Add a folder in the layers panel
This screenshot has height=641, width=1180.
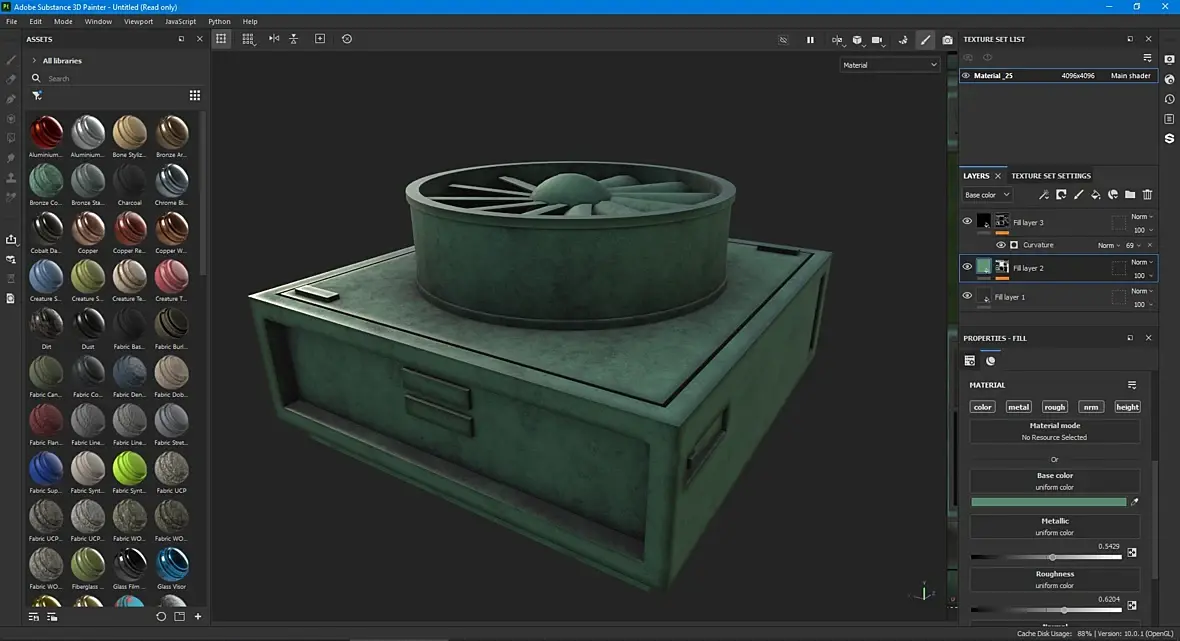pyautogui.click(x=1130, y=195)
